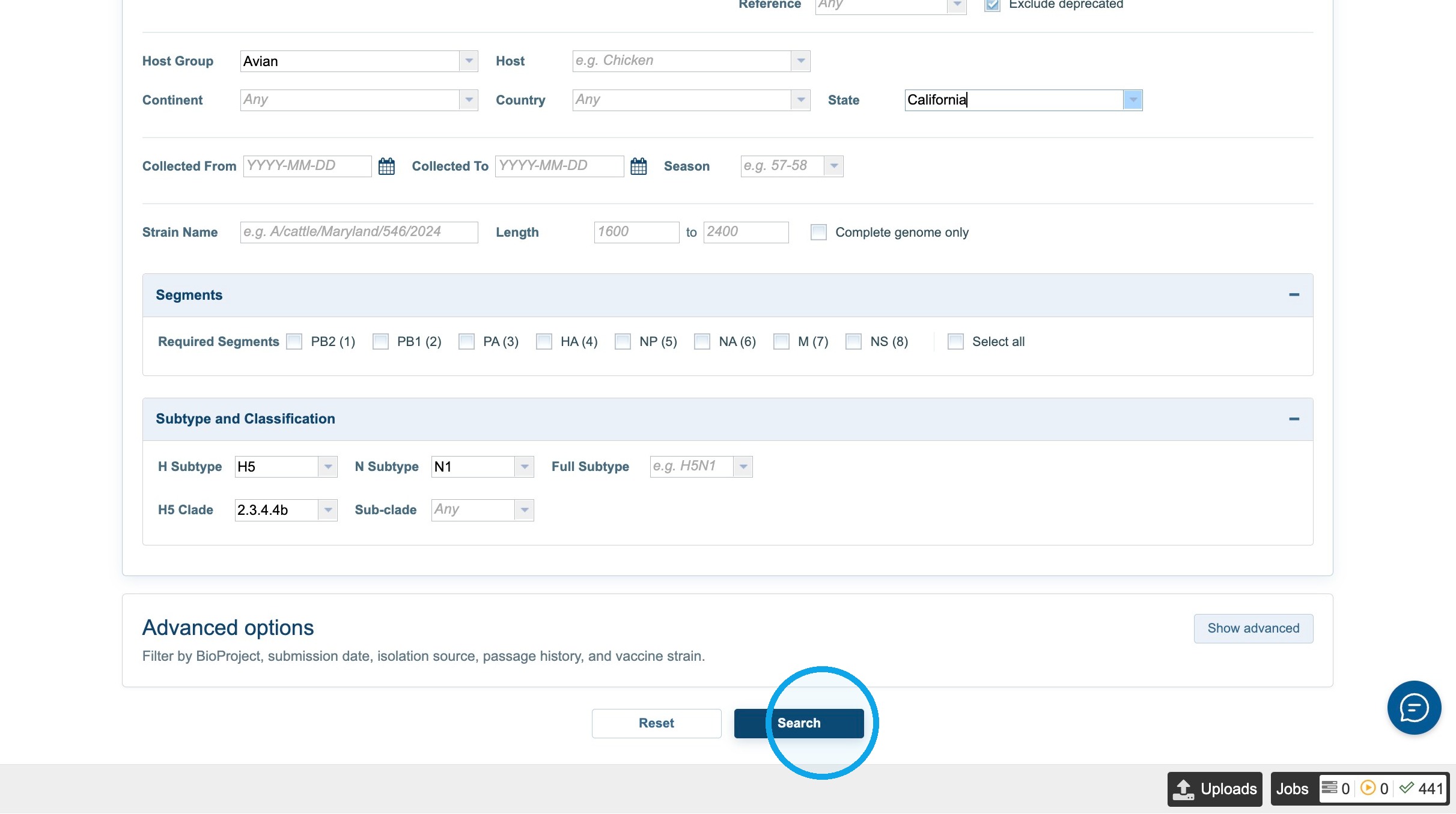Check the NP (5) segment
This screenshot has height=814, width=1456.
click(x=623, y=342)
